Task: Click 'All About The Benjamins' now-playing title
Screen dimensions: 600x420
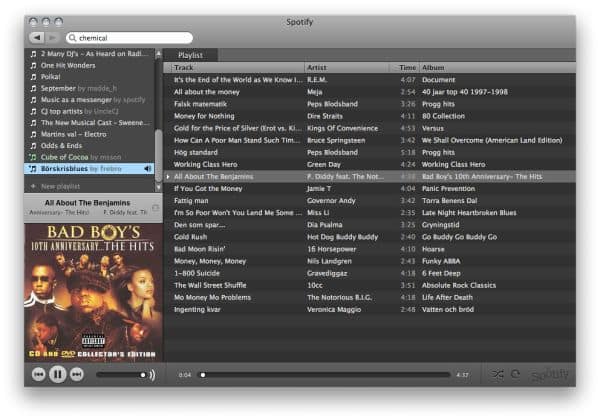Action: coord(87,203)
